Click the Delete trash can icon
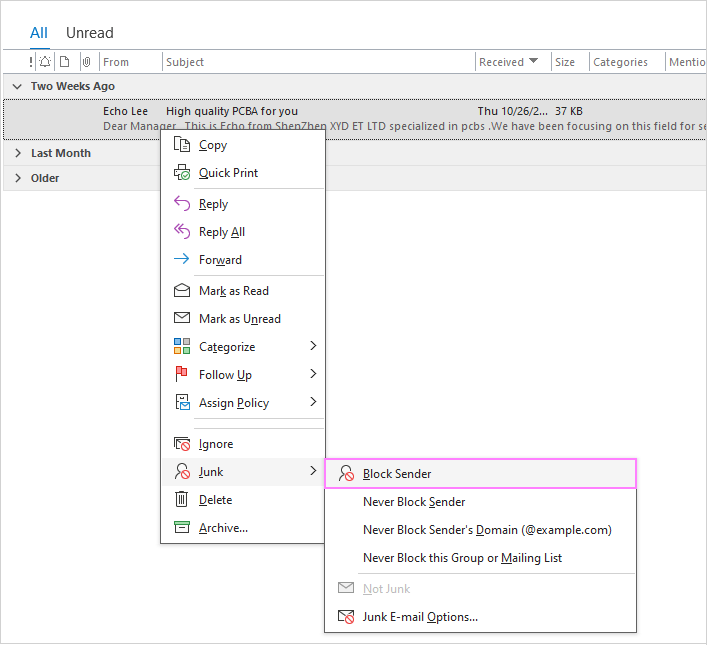The image size is (707, 645). coord(181,499)
